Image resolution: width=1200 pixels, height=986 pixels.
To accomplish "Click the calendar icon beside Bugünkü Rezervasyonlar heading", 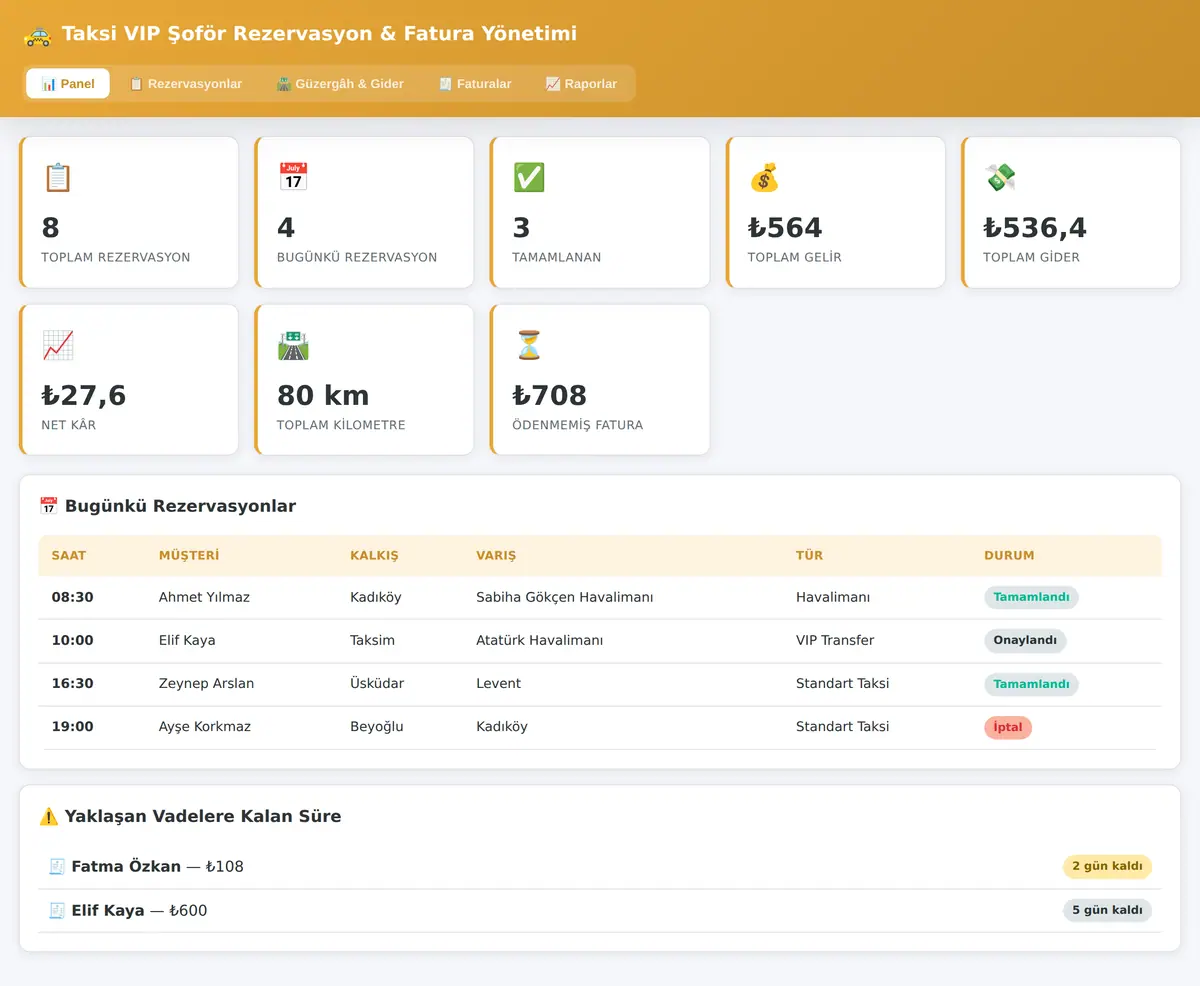I will 48,506.
